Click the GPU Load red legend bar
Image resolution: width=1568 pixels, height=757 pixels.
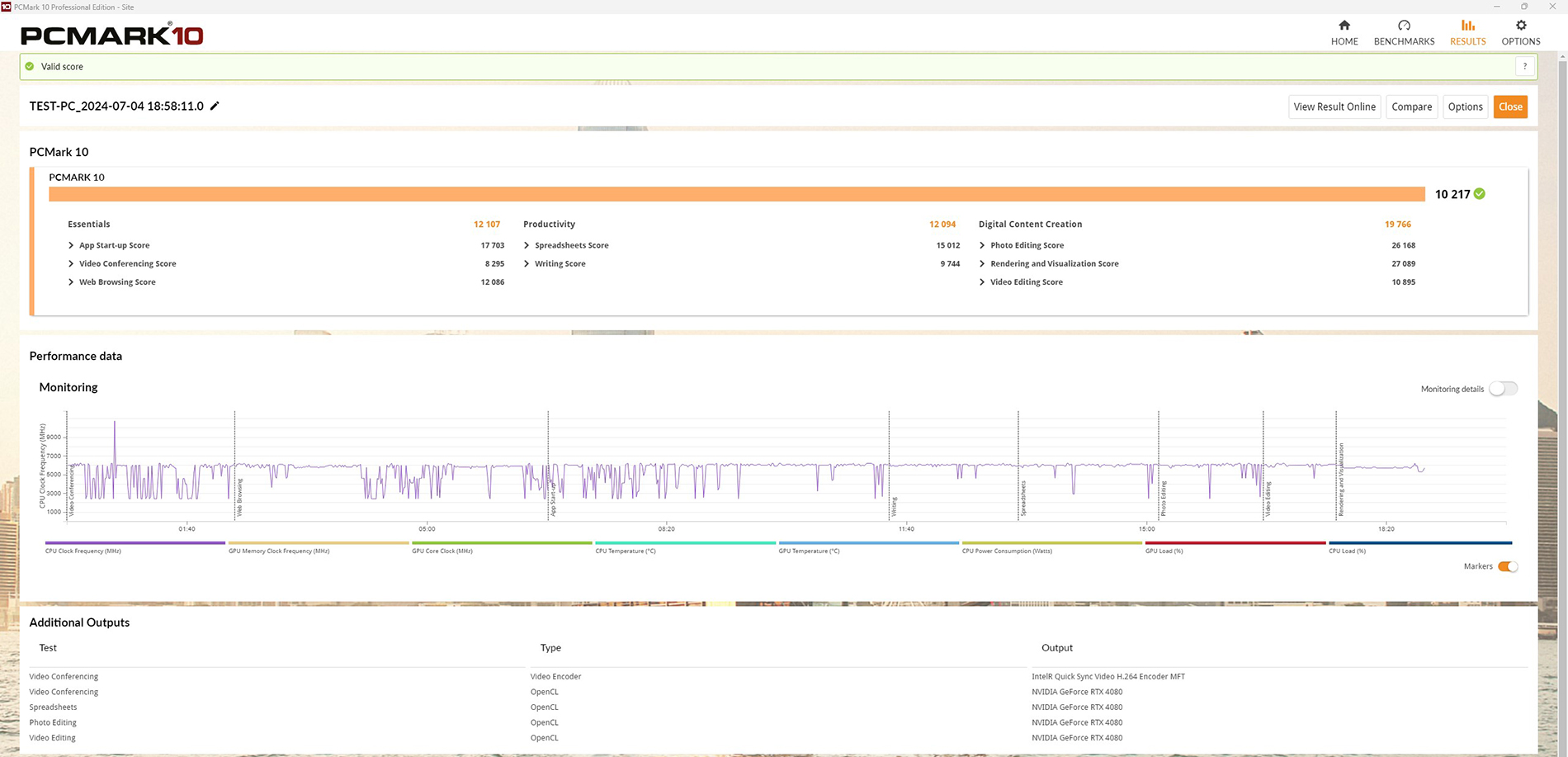tap(1235, 543)
